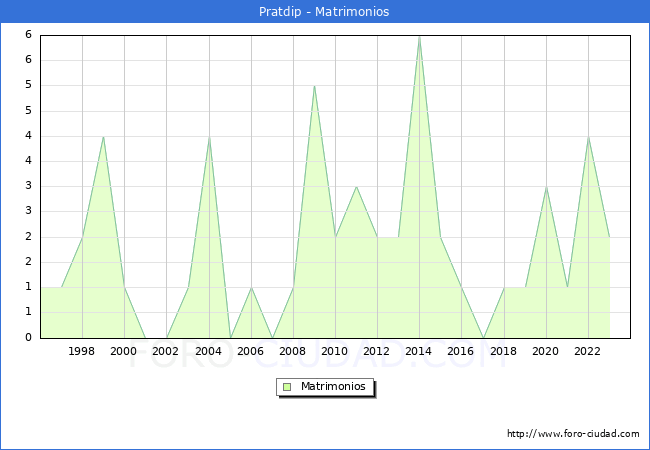Click the 2016 x-axis label
Image resolution: width=650 pixels, height=450 pixels.
pyautogui.click(x=460, y=351)
